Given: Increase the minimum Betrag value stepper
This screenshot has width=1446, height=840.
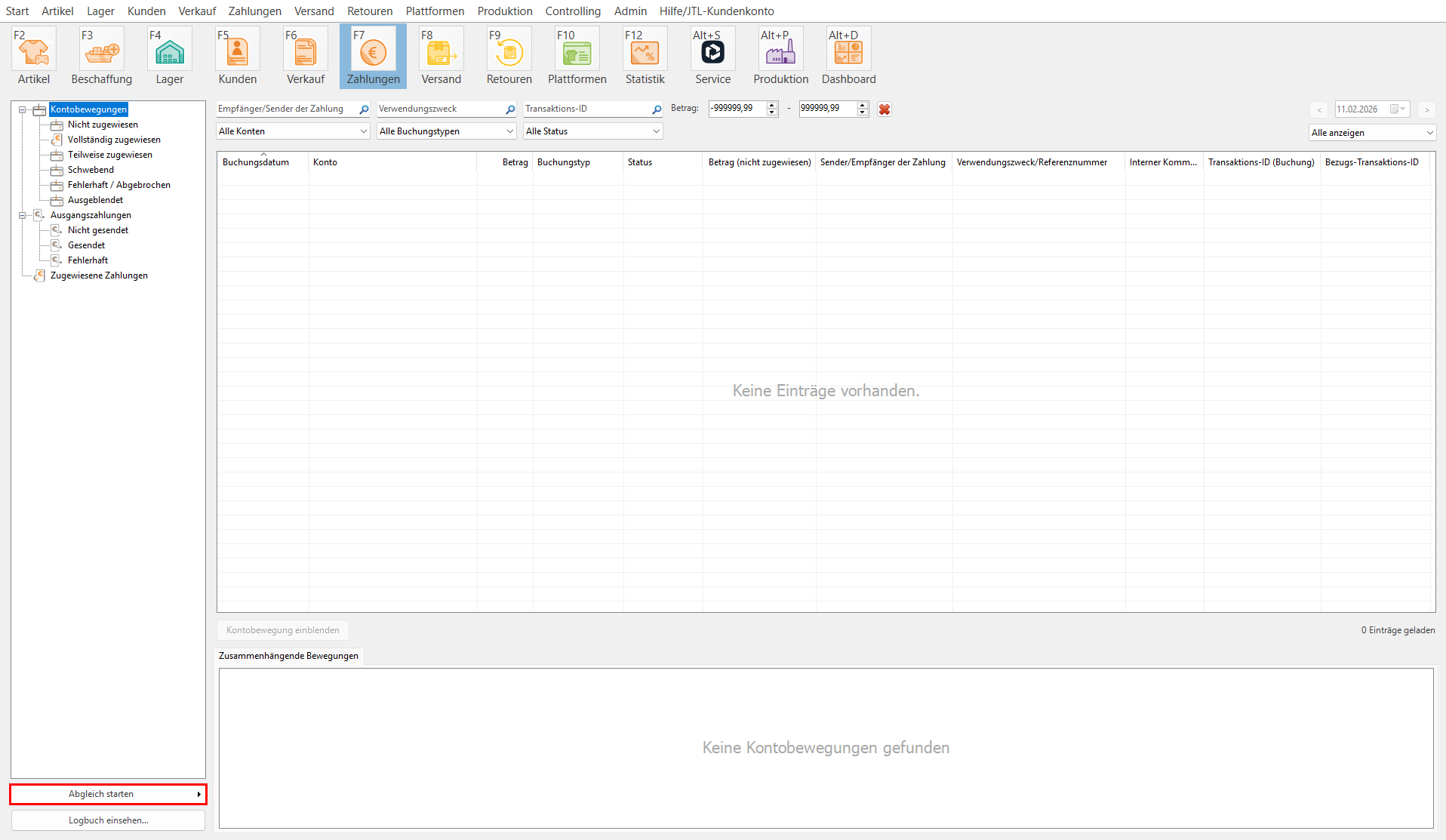Looking at the screenshot, I should click(x=771, y=105).
